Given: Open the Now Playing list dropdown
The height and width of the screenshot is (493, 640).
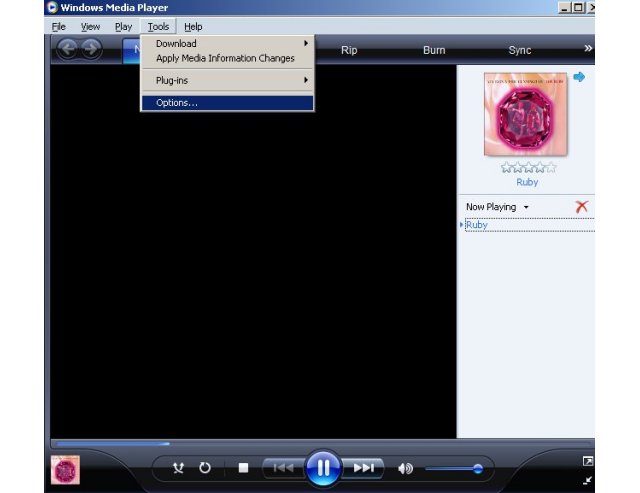Looking at the screenshot, I should [x=497, y=207].
